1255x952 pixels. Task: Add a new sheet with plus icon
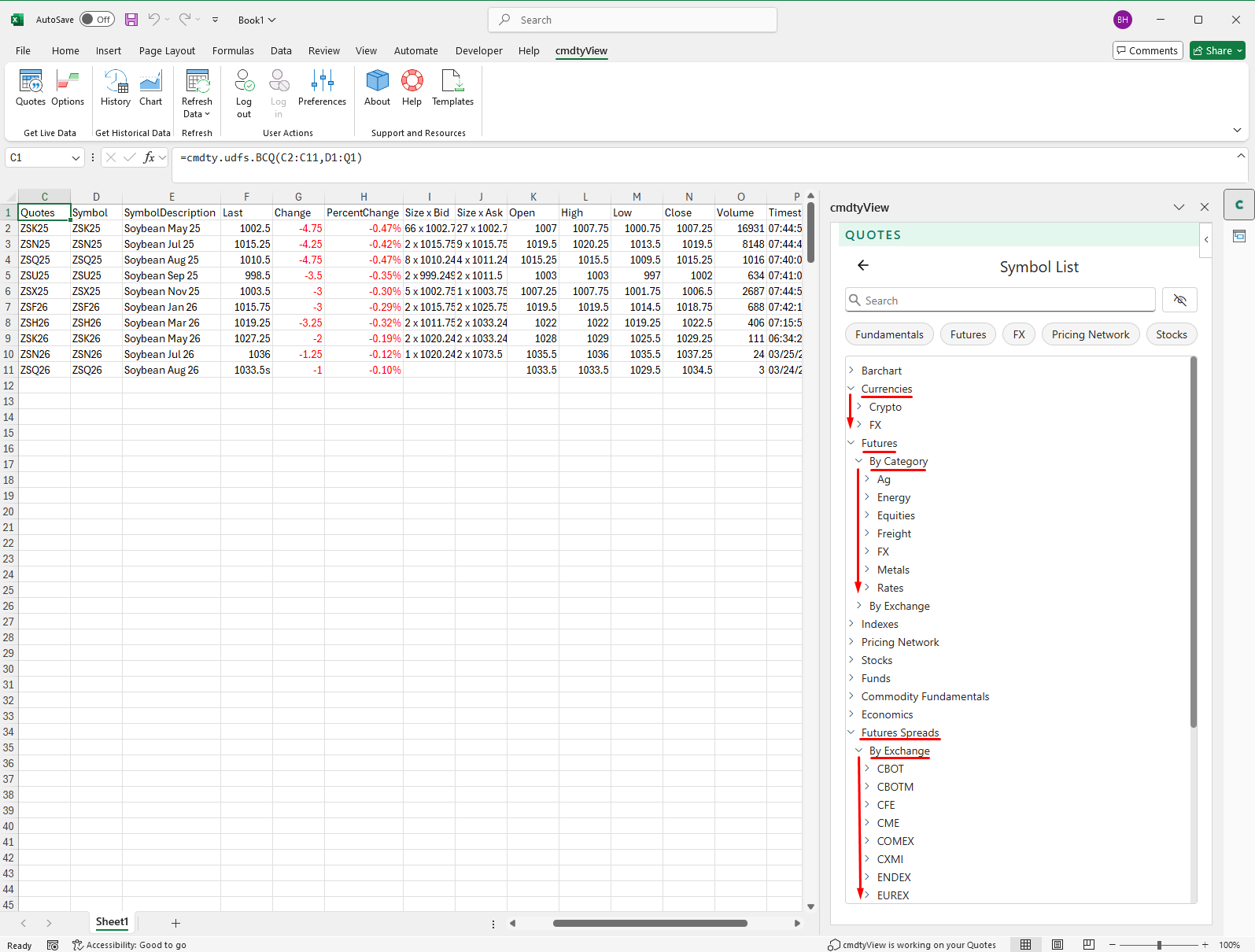(175, 923)
